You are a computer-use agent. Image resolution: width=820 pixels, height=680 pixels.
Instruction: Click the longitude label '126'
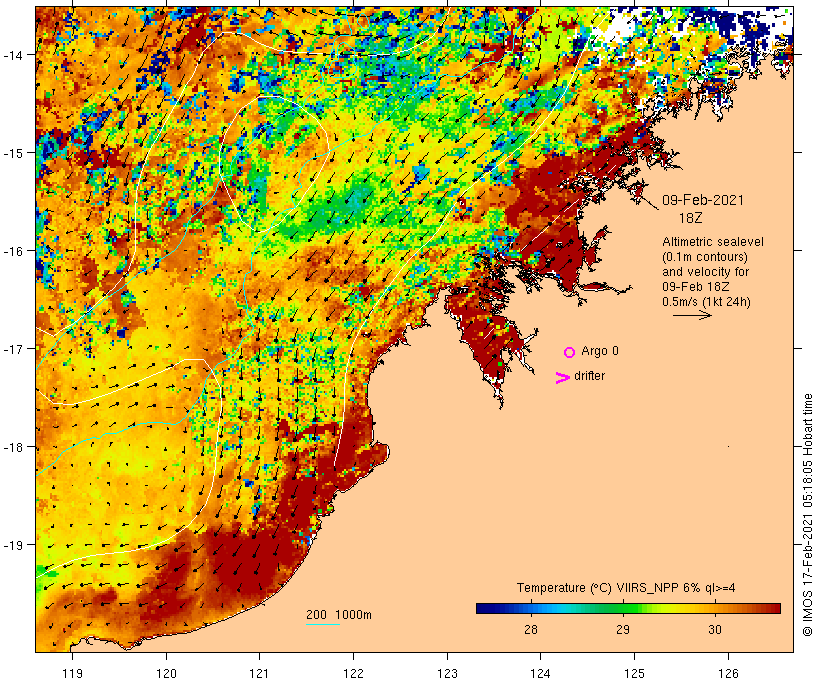click(x=728, y=673)
